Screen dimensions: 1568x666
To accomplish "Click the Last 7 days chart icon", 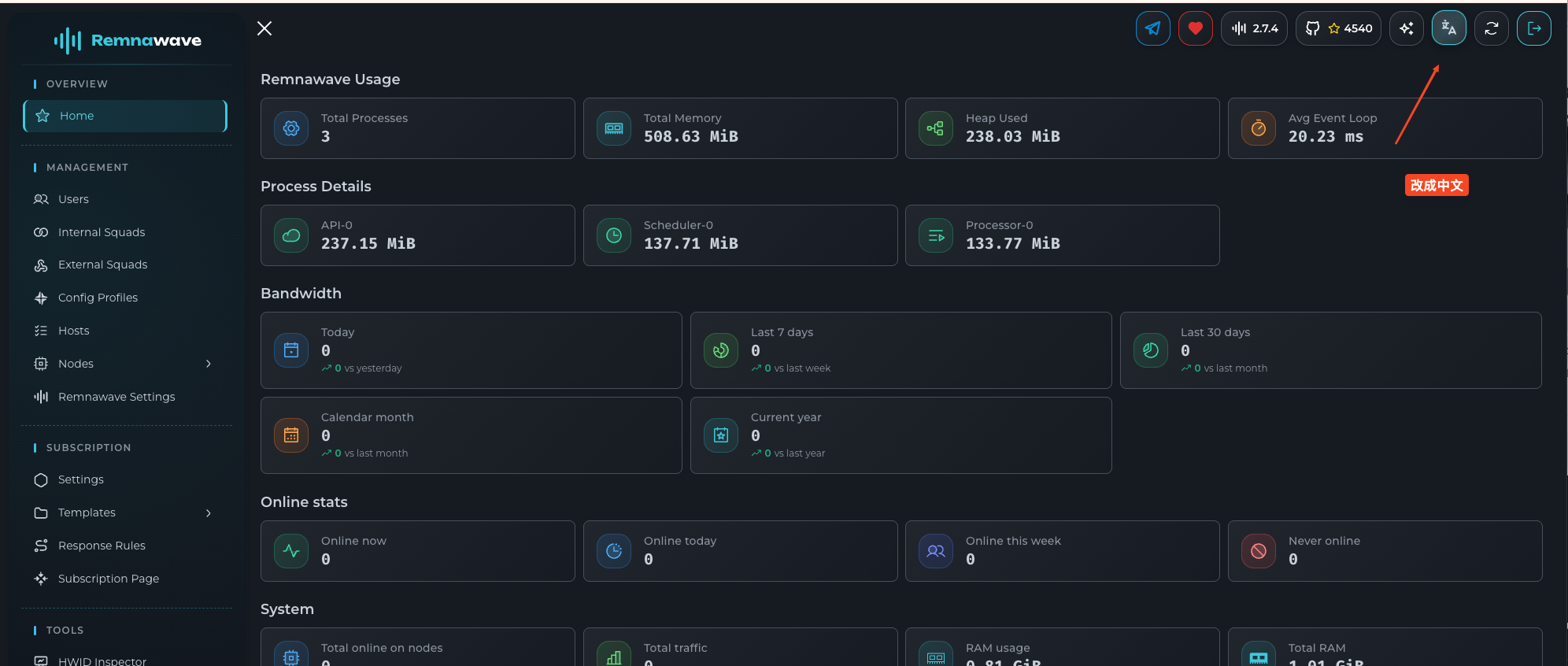I will [x=721, y=350].
